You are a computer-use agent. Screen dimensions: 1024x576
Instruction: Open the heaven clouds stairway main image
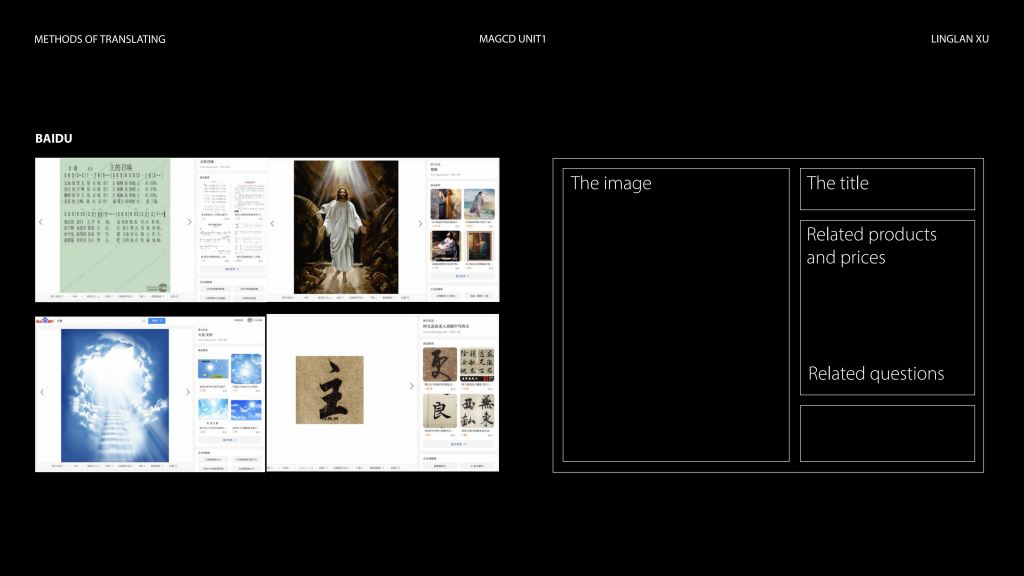[x=115, y=395]
